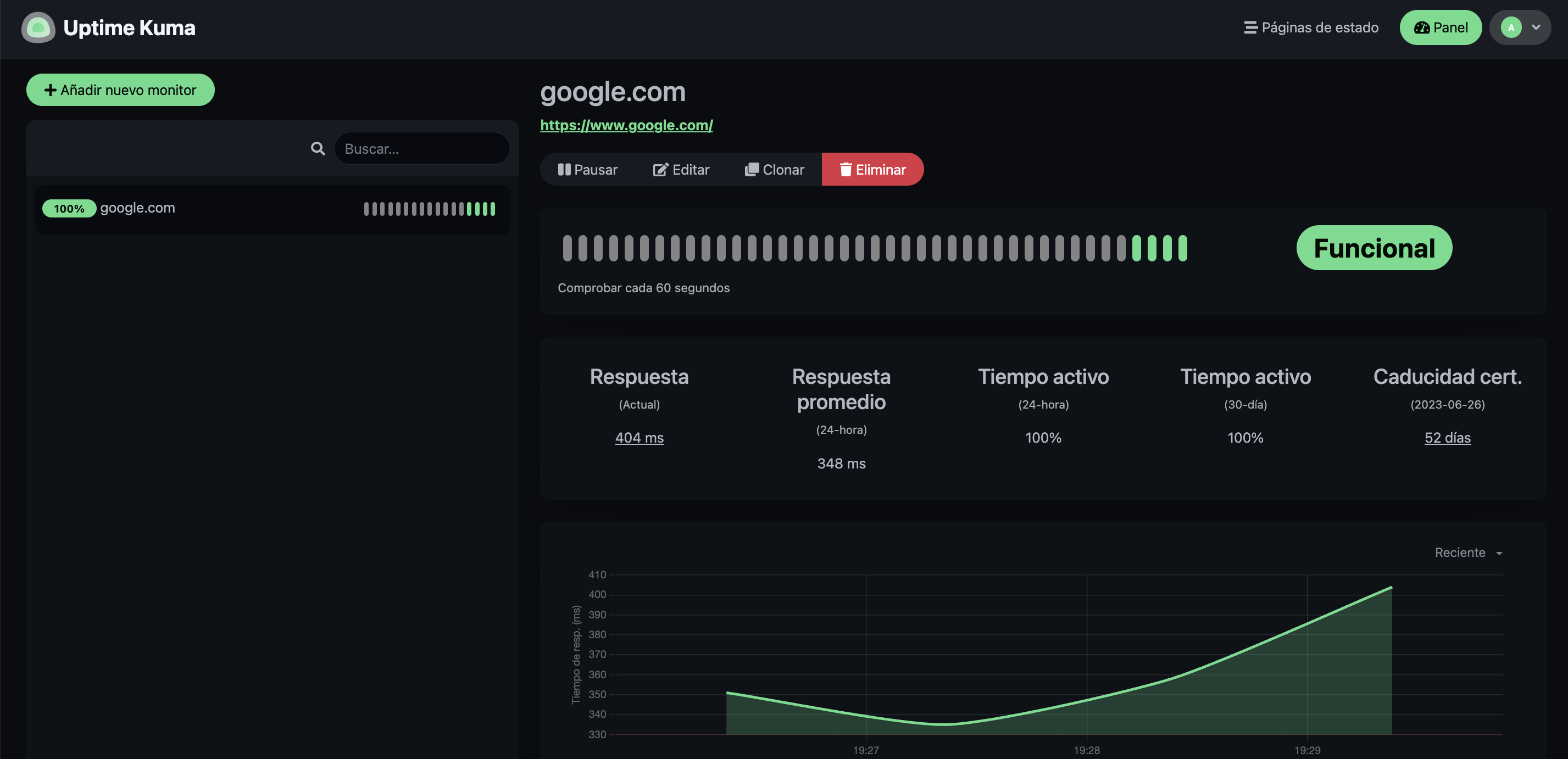The width and height of the screenshot is (1568, 759).
Task: Click the trash icon on the Eliminar button
Action: tap(845, 169)
